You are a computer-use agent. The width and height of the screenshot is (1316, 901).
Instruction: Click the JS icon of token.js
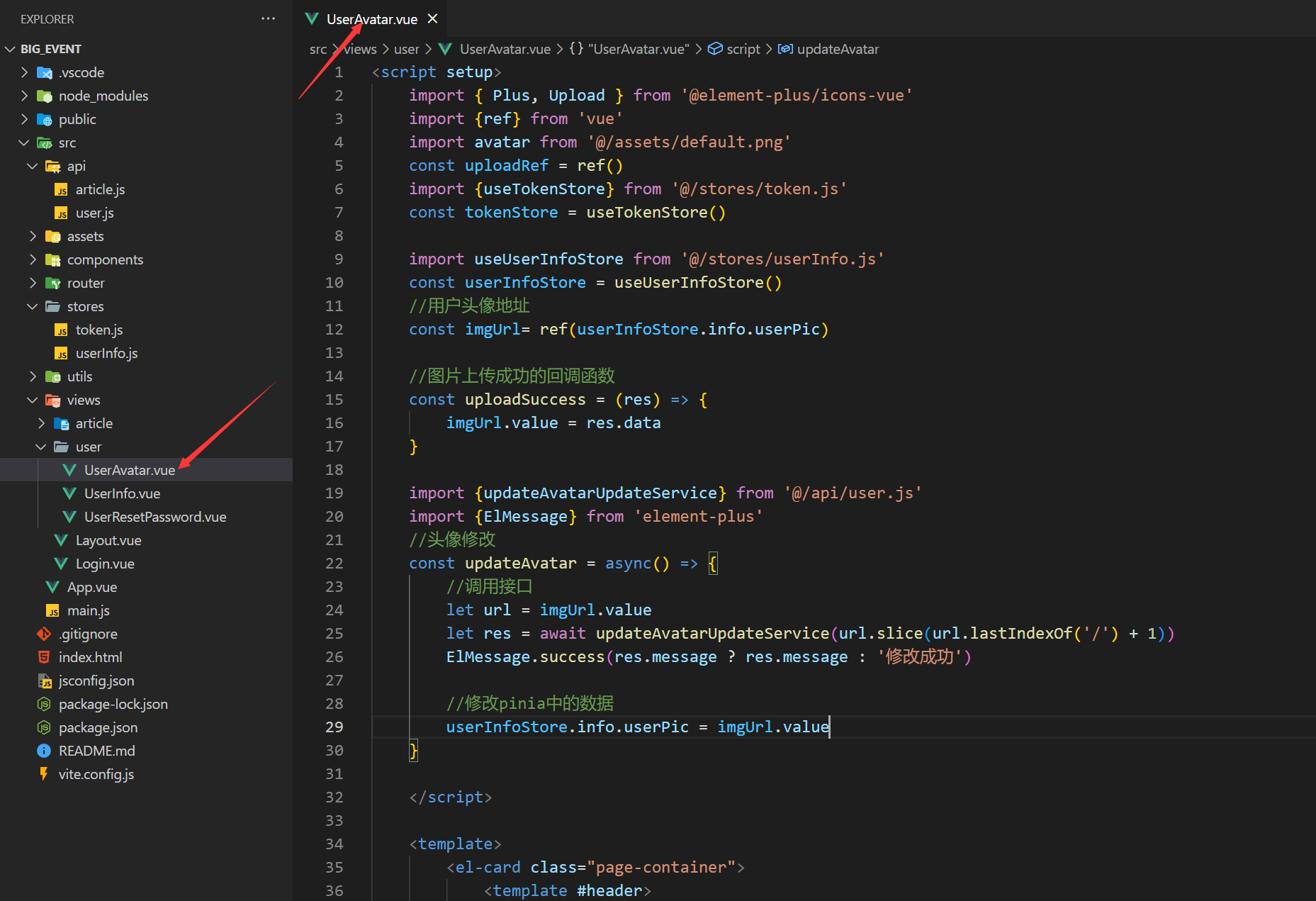[62, 330]
